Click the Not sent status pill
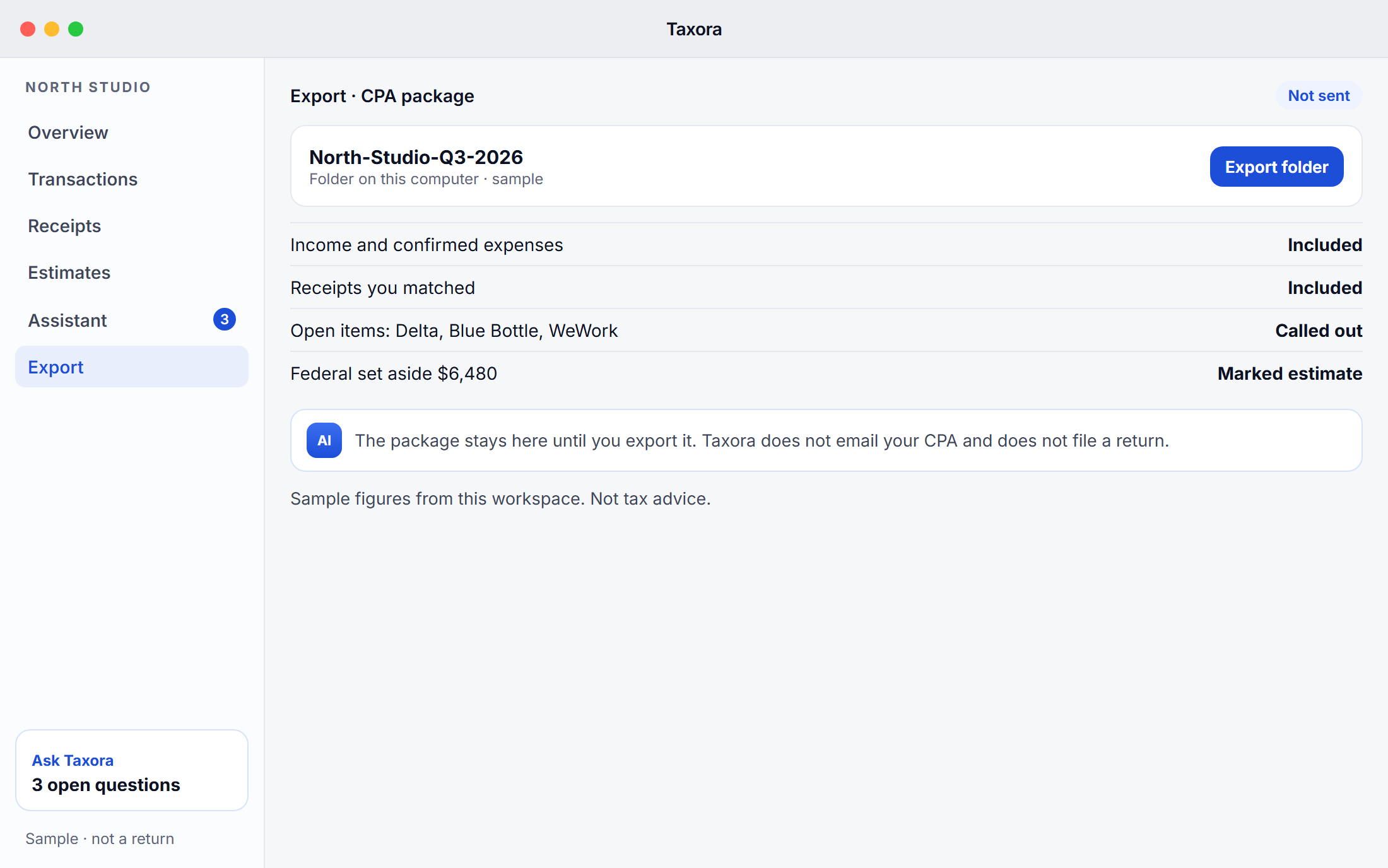The image size is (1388, 868). (1319, 96)
